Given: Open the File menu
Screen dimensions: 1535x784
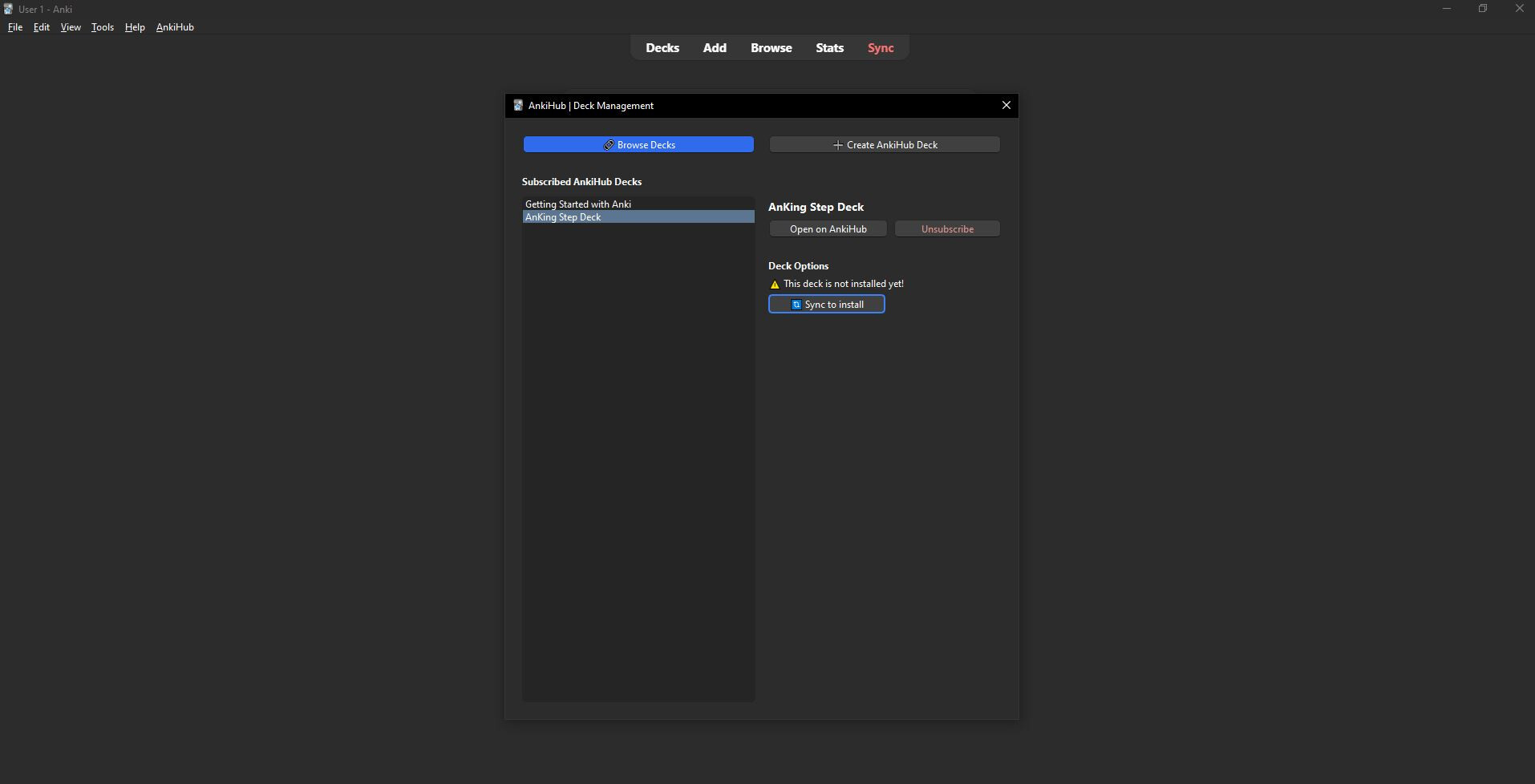Looking at the screenshot, I should point(15,27).
